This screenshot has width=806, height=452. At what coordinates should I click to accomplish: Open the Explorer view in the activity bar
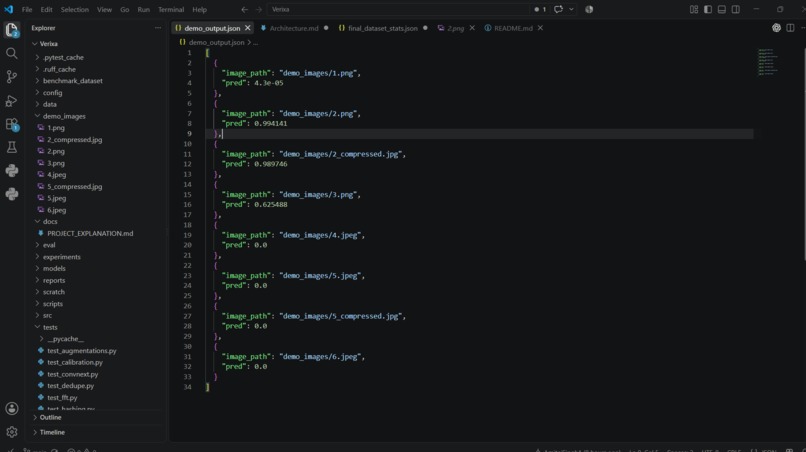[x=11, y=30]
